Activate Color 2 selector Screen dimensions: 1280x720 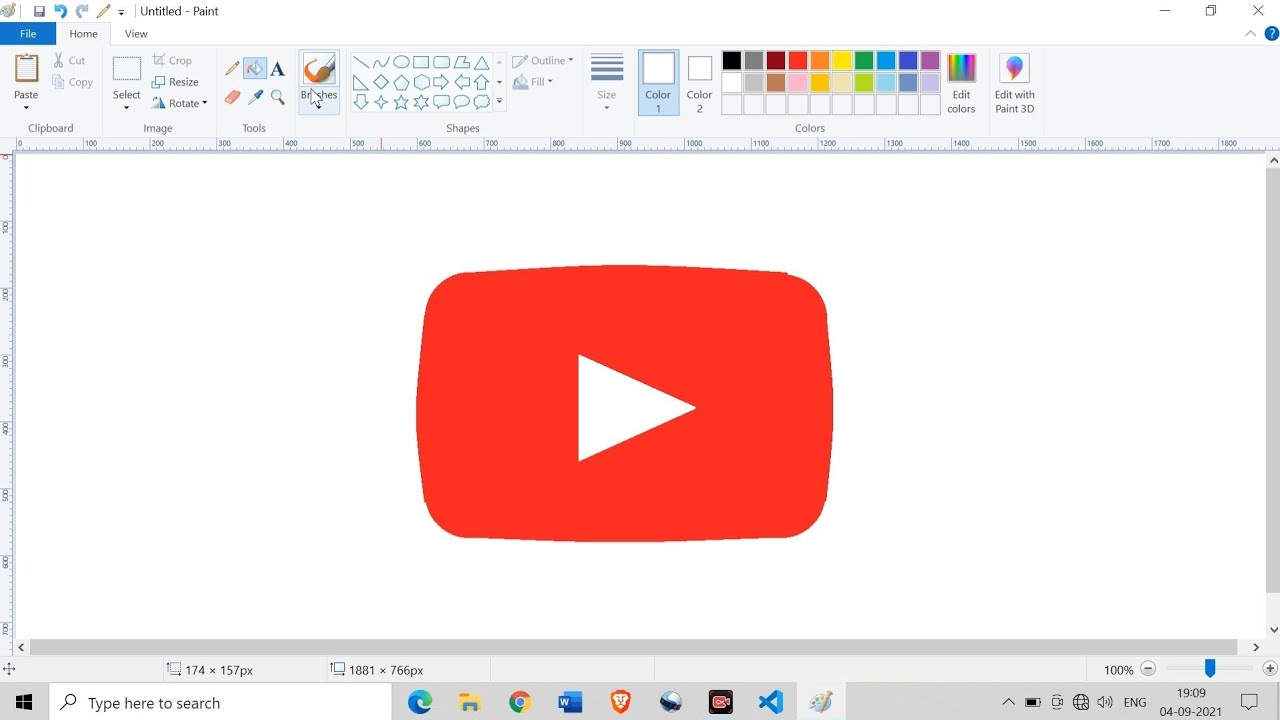coord(700,82)
